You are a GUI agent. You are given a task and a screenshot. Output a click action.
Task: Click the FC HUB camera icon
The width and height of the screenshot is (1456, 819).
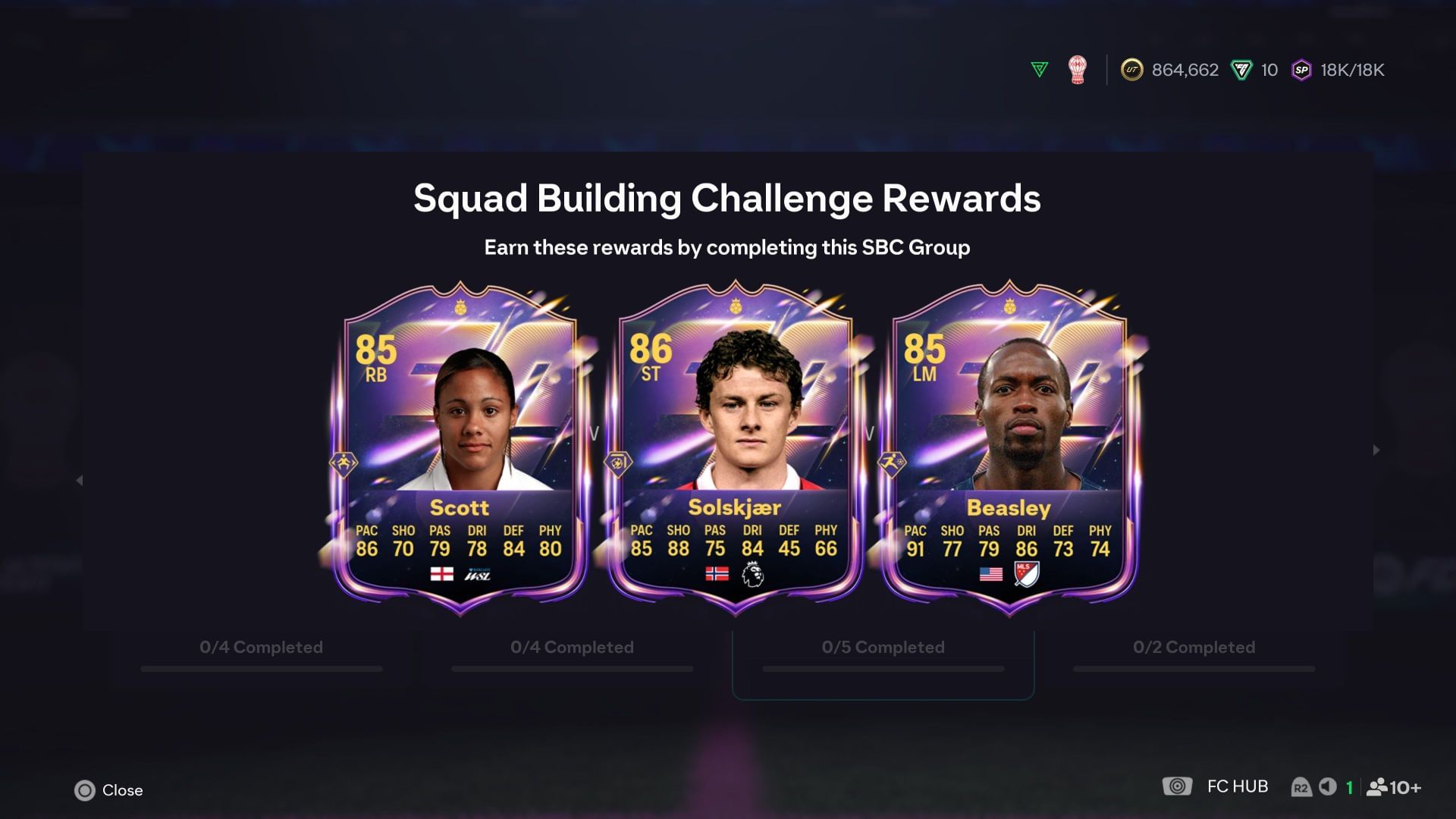tap(1177, 786)
